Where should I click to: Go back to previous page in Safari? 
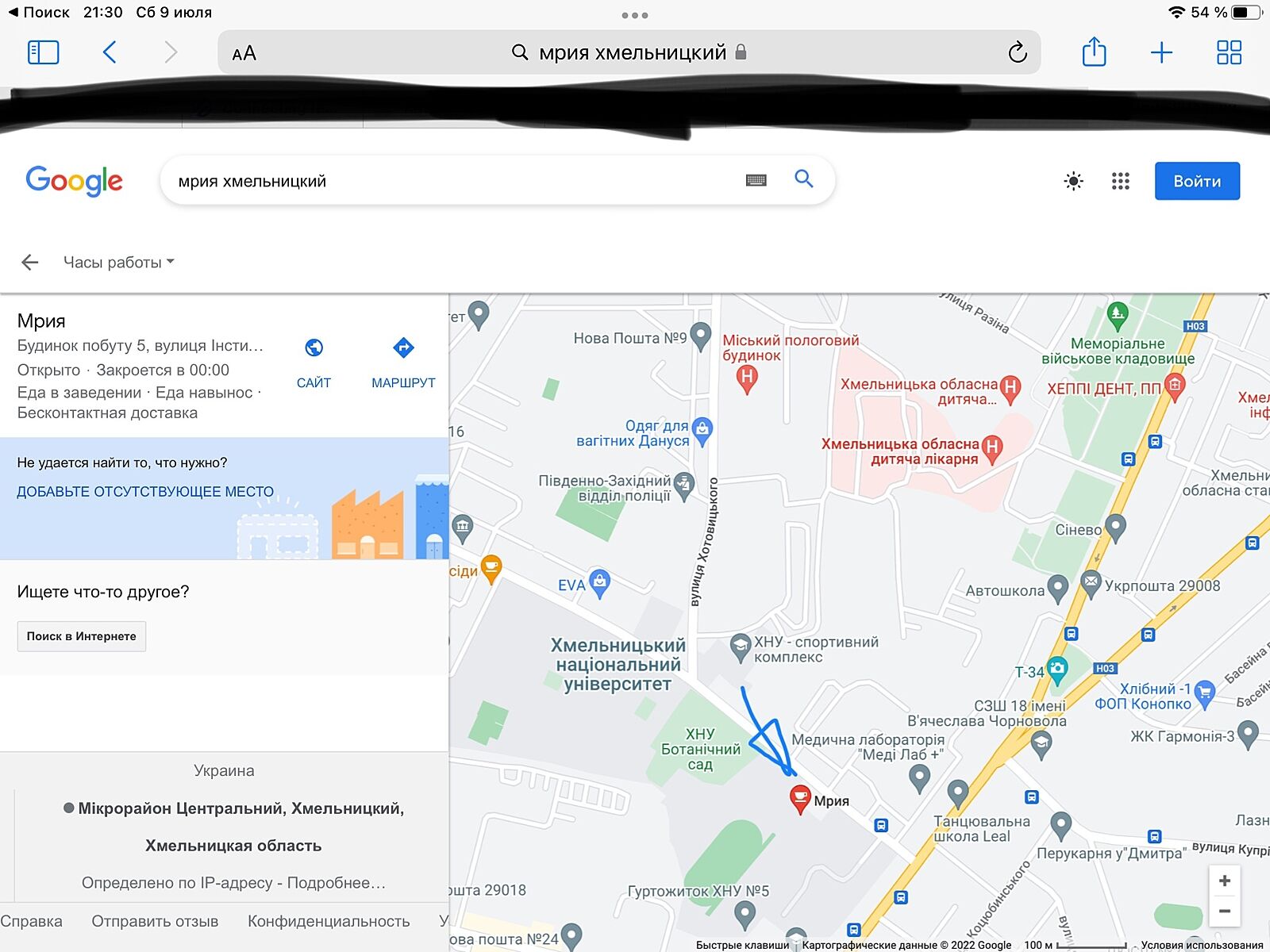110,52
